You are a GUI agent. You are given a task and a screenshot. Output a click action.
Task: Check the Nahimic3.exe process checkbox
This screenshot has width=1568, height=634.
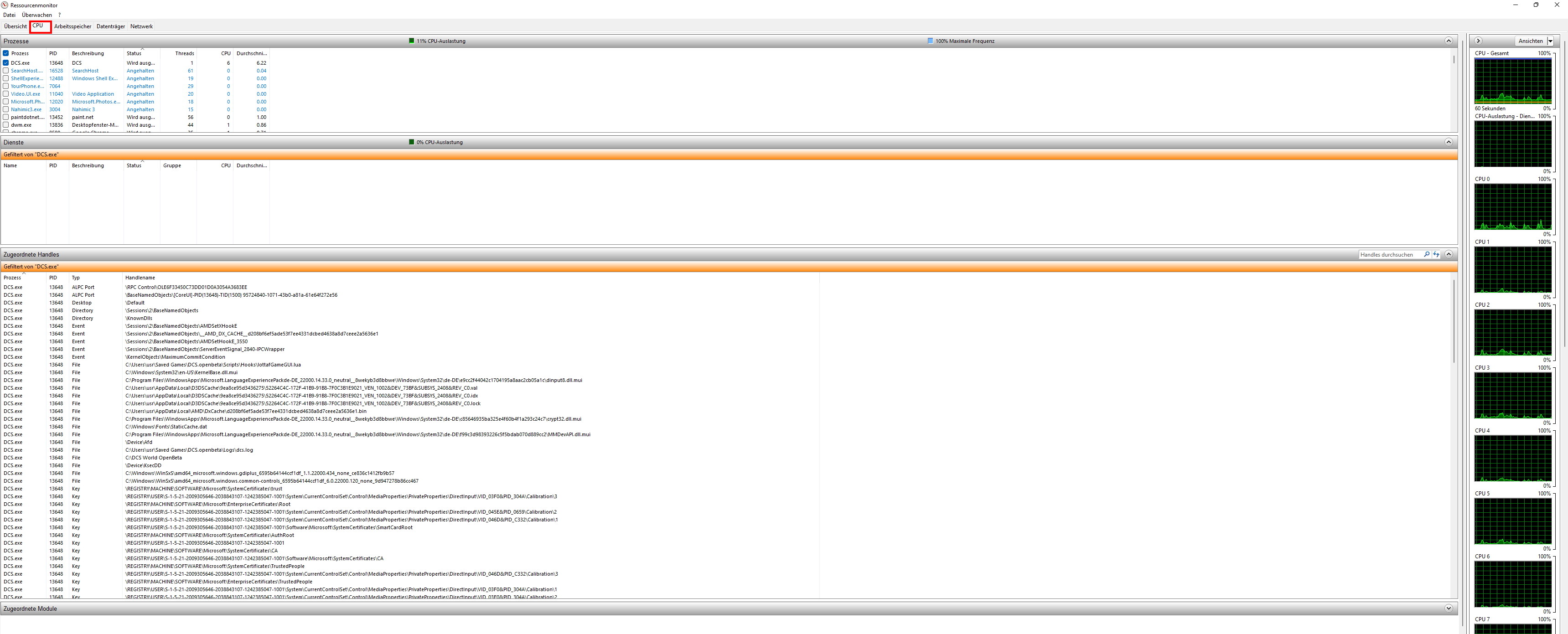click(6, 109)
